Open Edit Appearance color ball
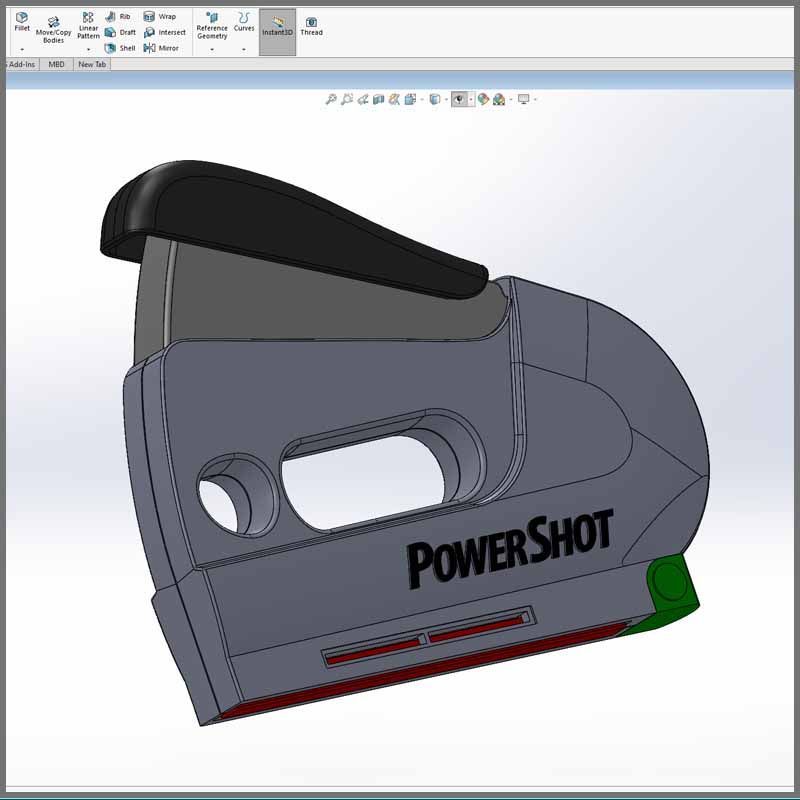Viewport: 800px width, 800px height. [x=483, y=99]
